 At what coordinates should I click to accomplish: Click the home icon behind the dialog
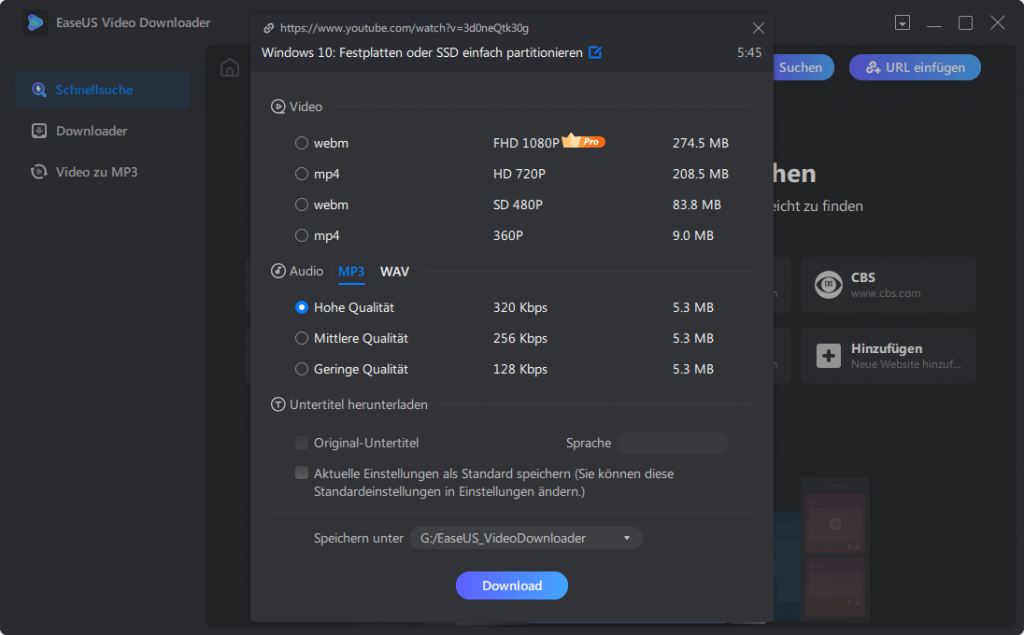tap(229, 67)
